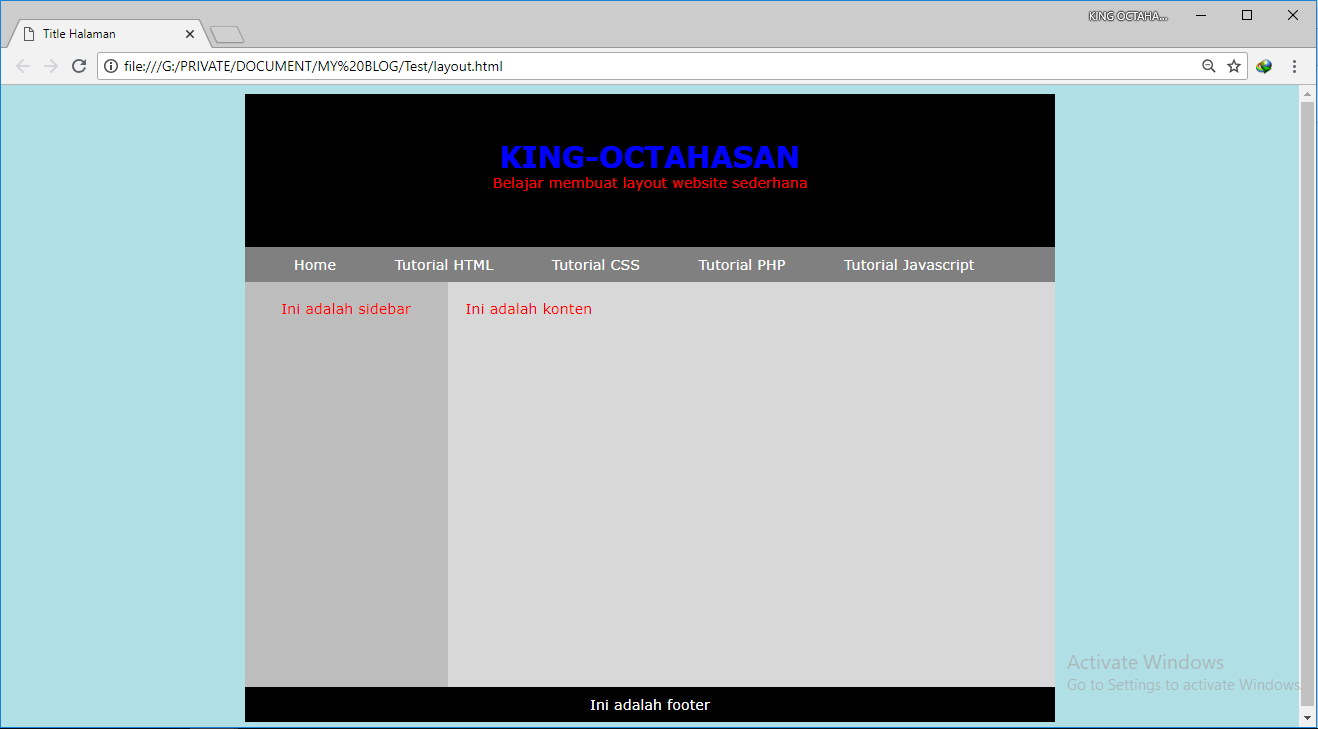Open Chrome's three-dot menu

click(1295, 66)
